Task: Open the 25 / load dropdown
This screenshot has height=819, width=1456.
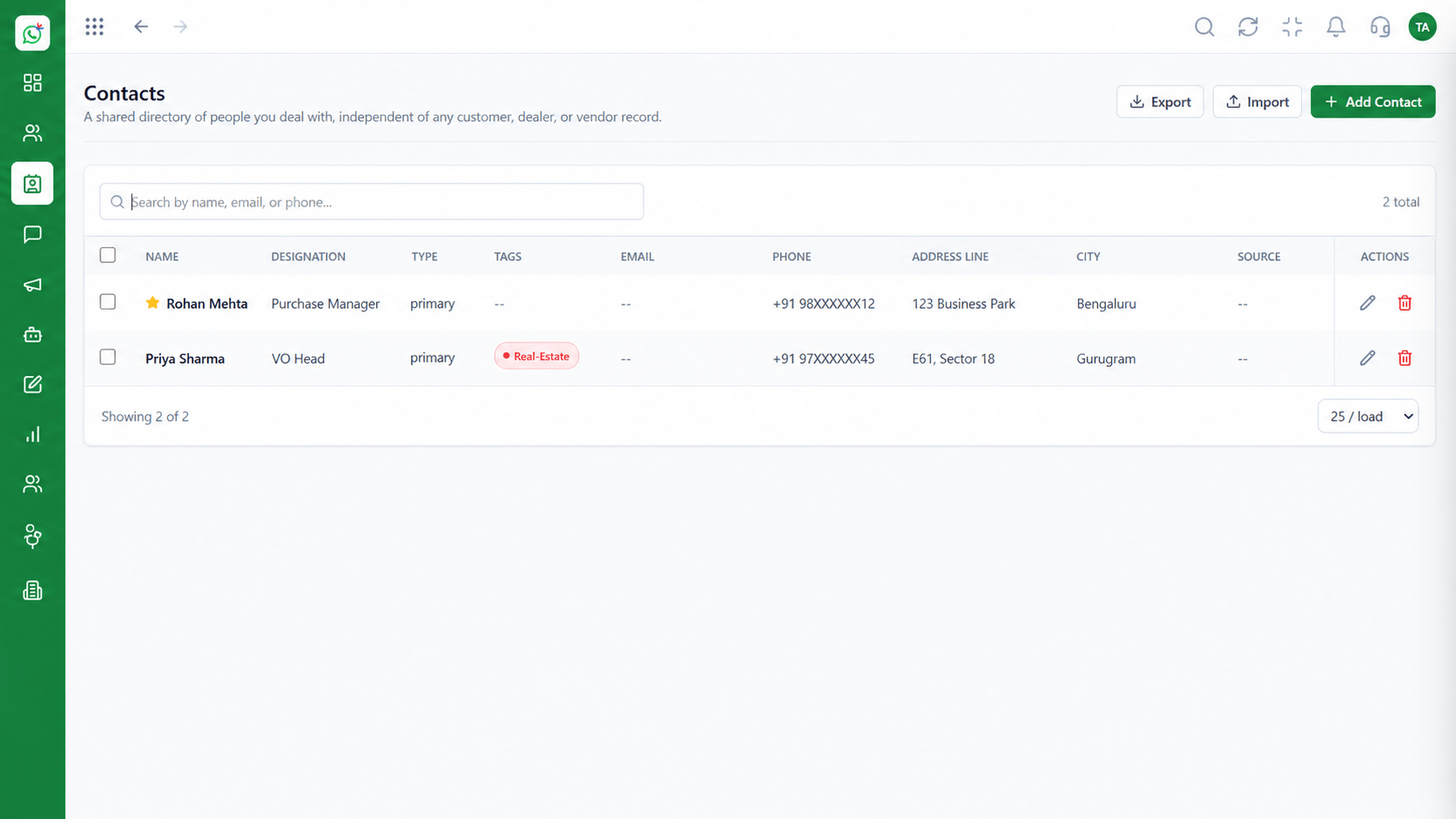Action: (1368, 416)
